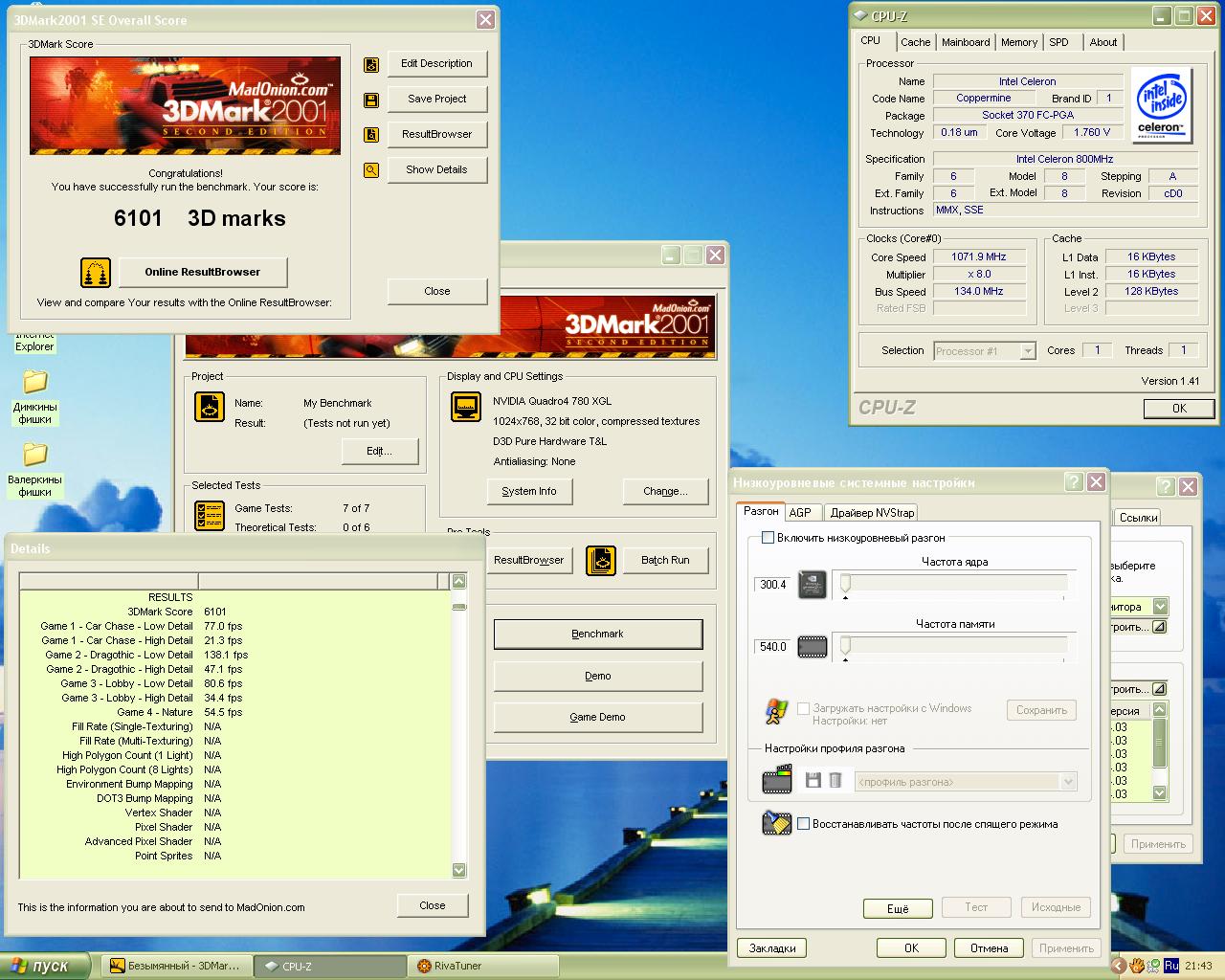Open the Валеркины фишки desktop folder

pyautogui.click(x=35, y=470)
